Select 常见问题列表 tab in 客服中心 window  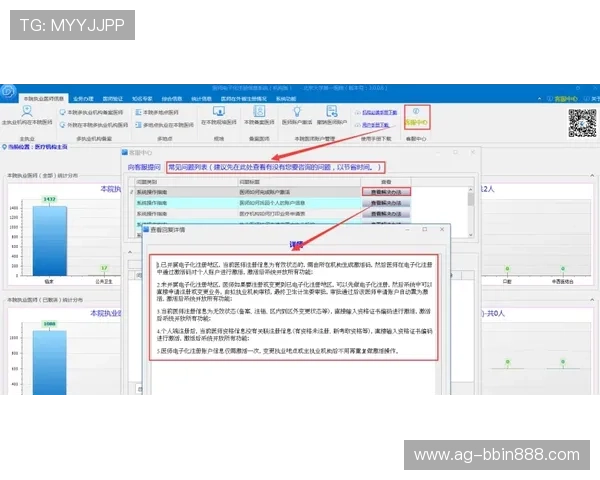click(275, 167)
